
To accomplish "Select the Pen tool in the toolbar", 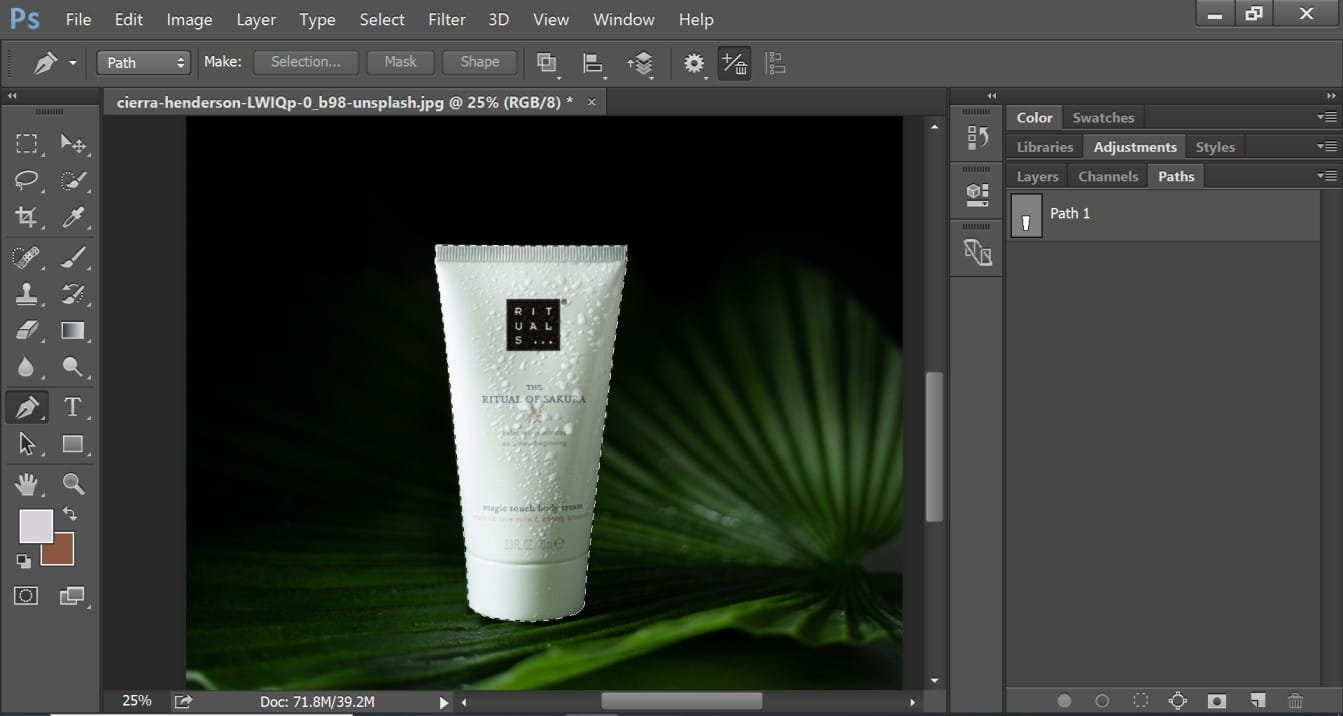I will 26,406.
